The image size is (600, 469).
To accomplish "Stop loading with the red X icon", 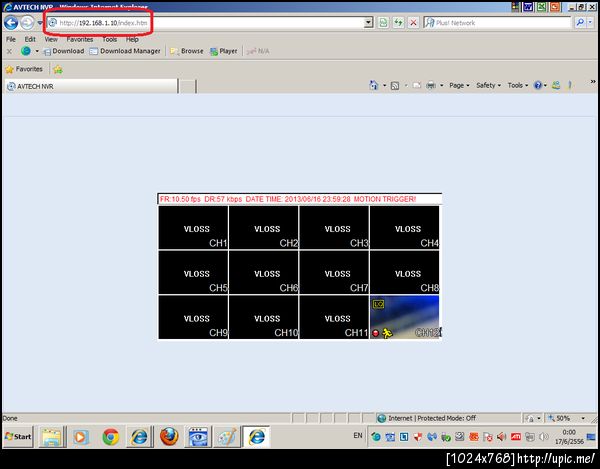I will 413,23.
